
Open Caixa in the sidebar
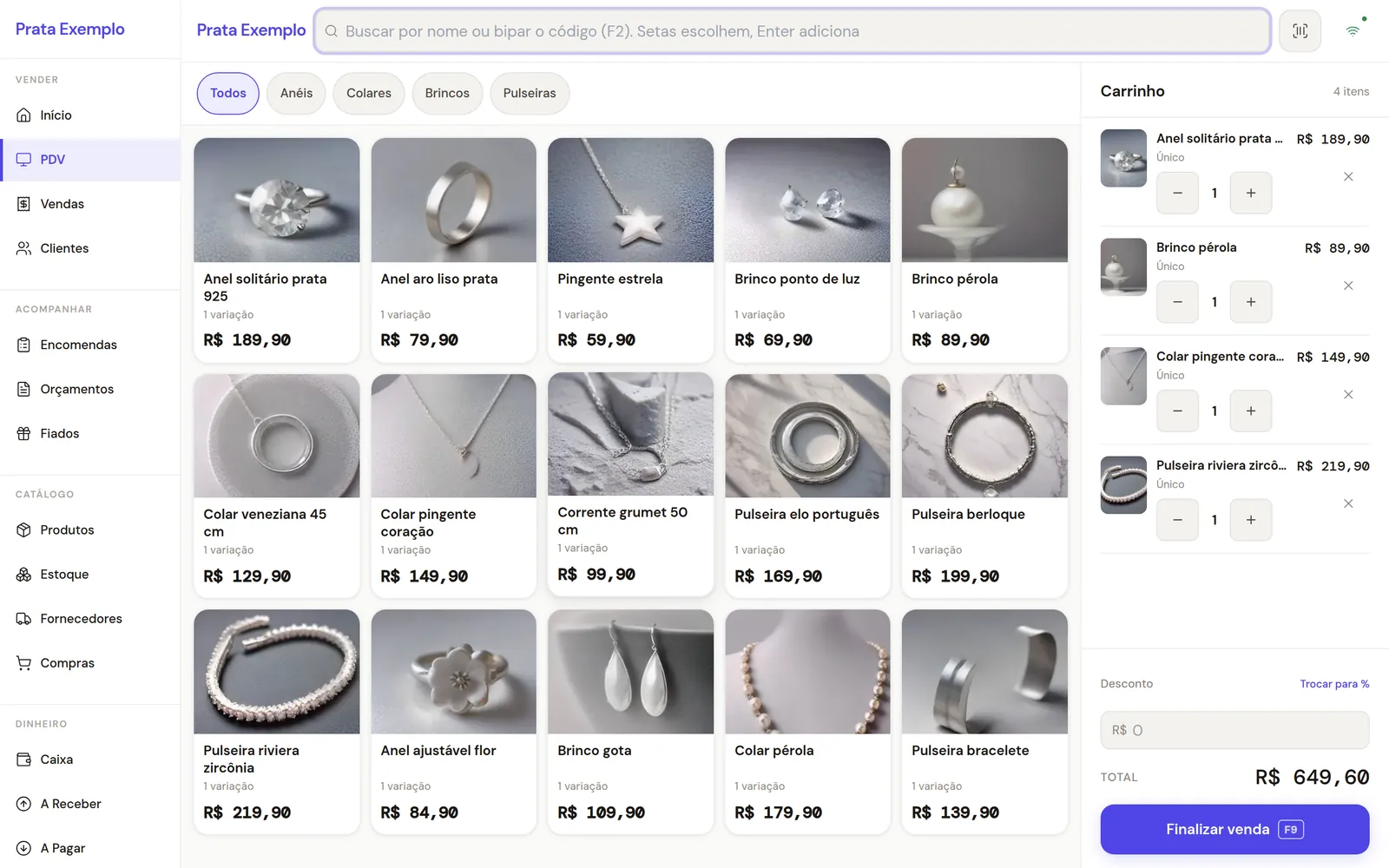point(90,759)
